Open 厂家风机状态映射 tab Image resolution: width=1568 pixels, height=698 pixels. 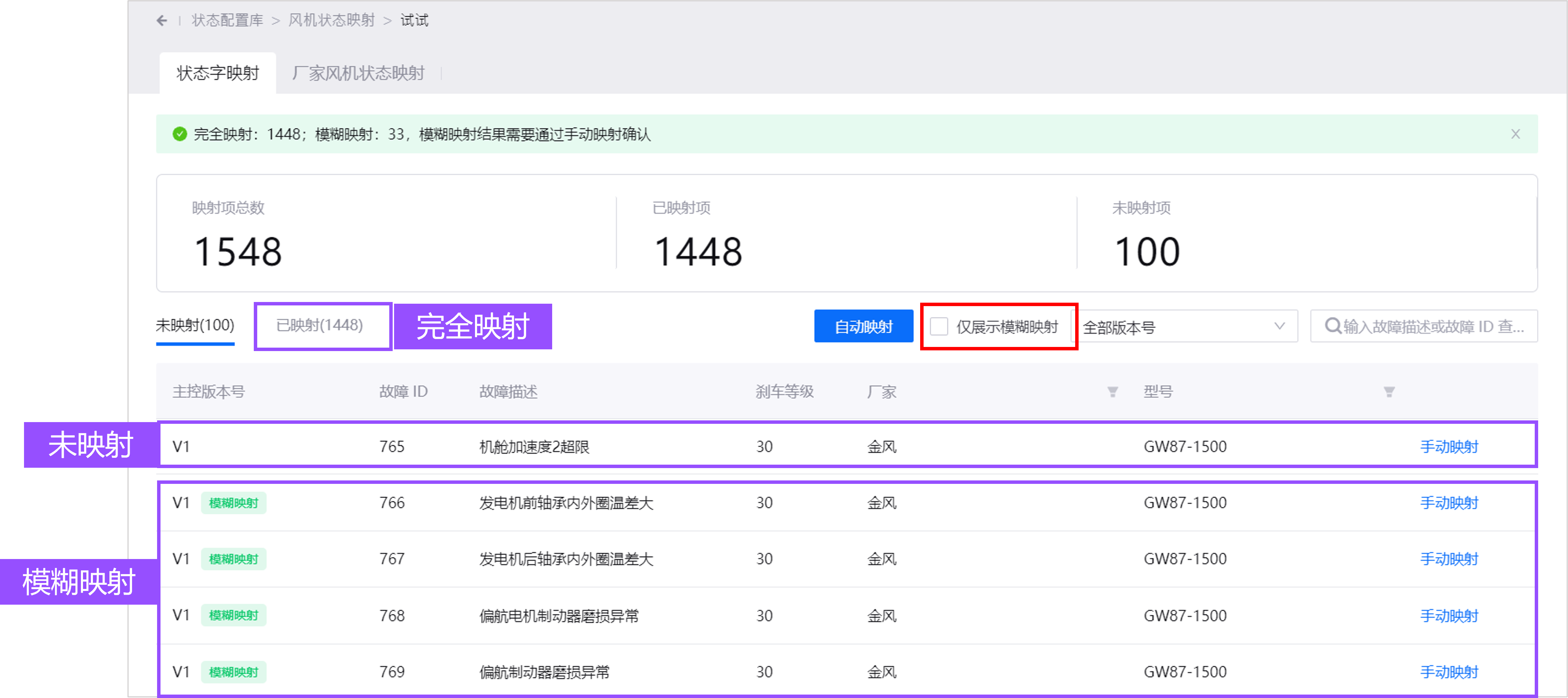pyautogui.click(x=358, y=73)
